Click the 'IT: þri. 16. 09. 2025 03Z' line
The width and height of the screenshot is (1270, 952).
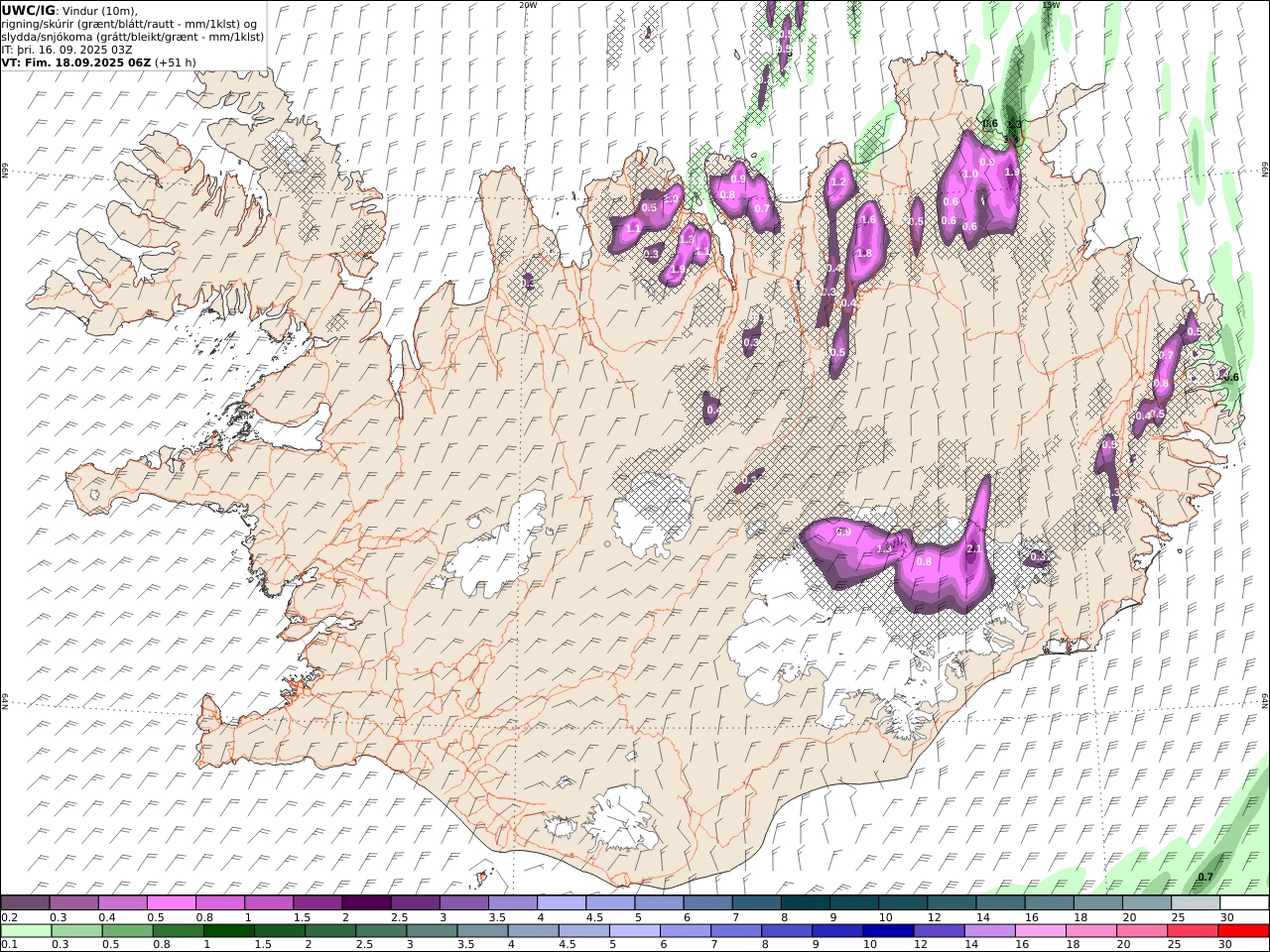click(67, 50)
